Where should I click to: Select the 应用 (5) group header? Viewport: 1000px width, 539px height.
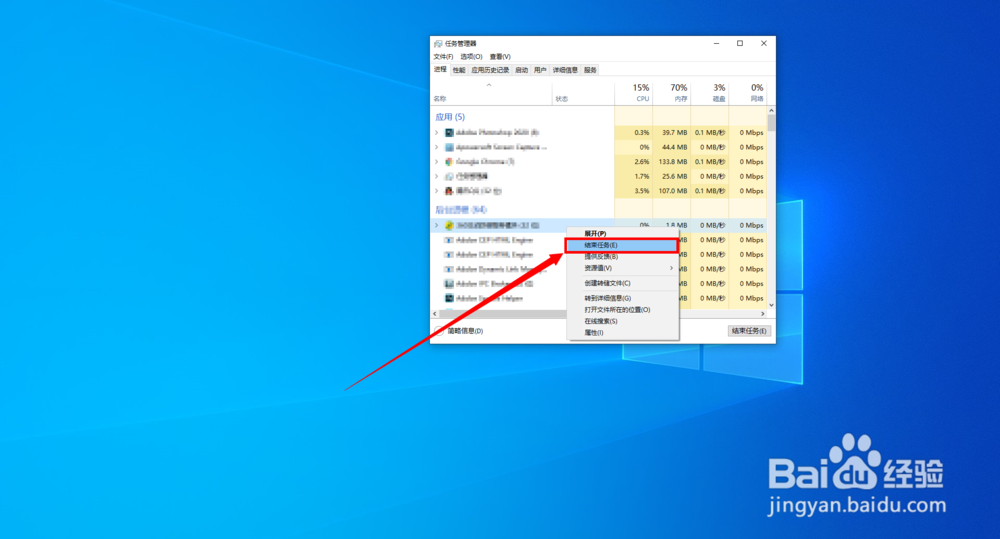coord(450,117)
